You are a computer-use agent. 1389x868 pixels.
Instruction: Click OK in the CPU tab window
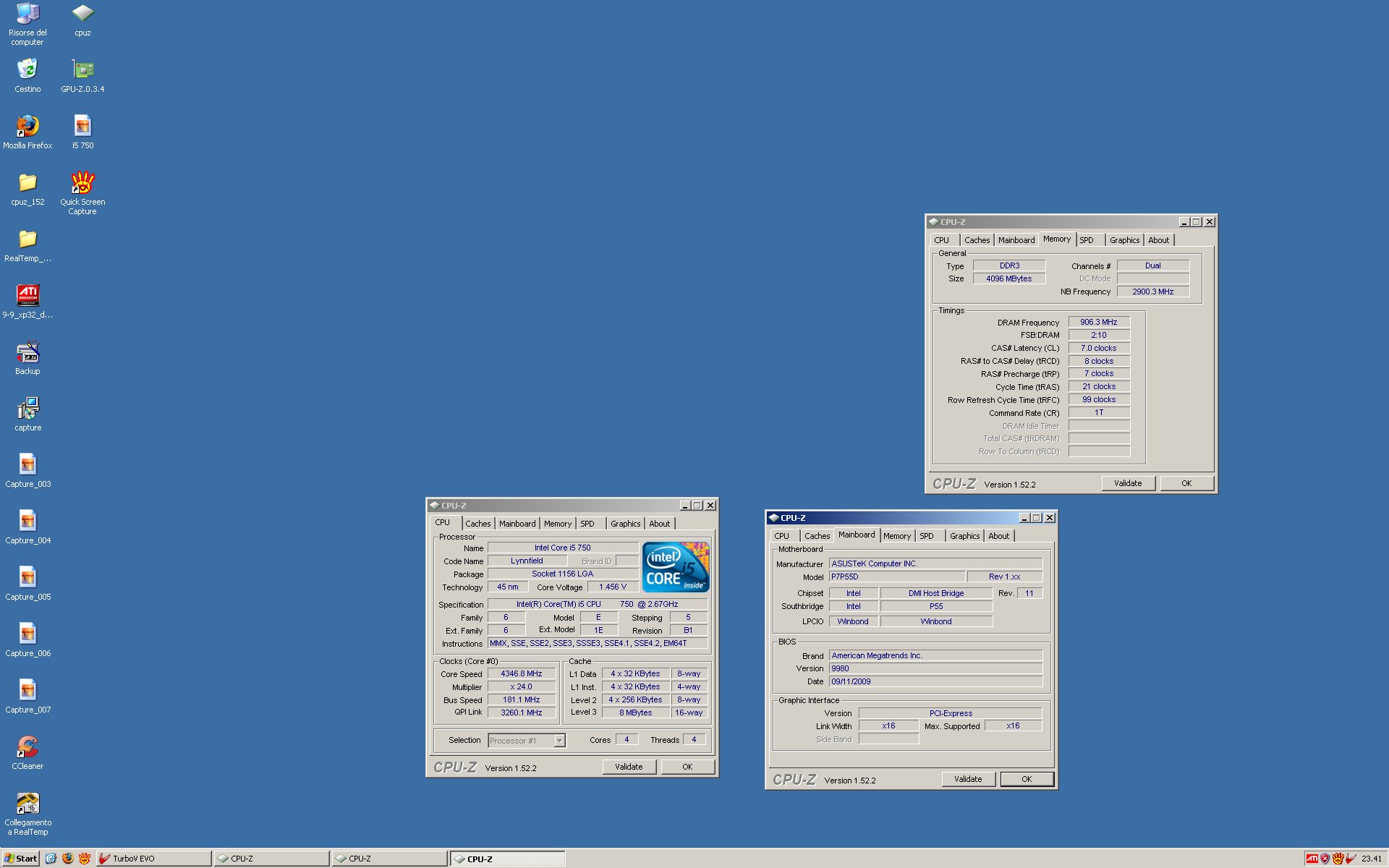(x=687, y=767)
